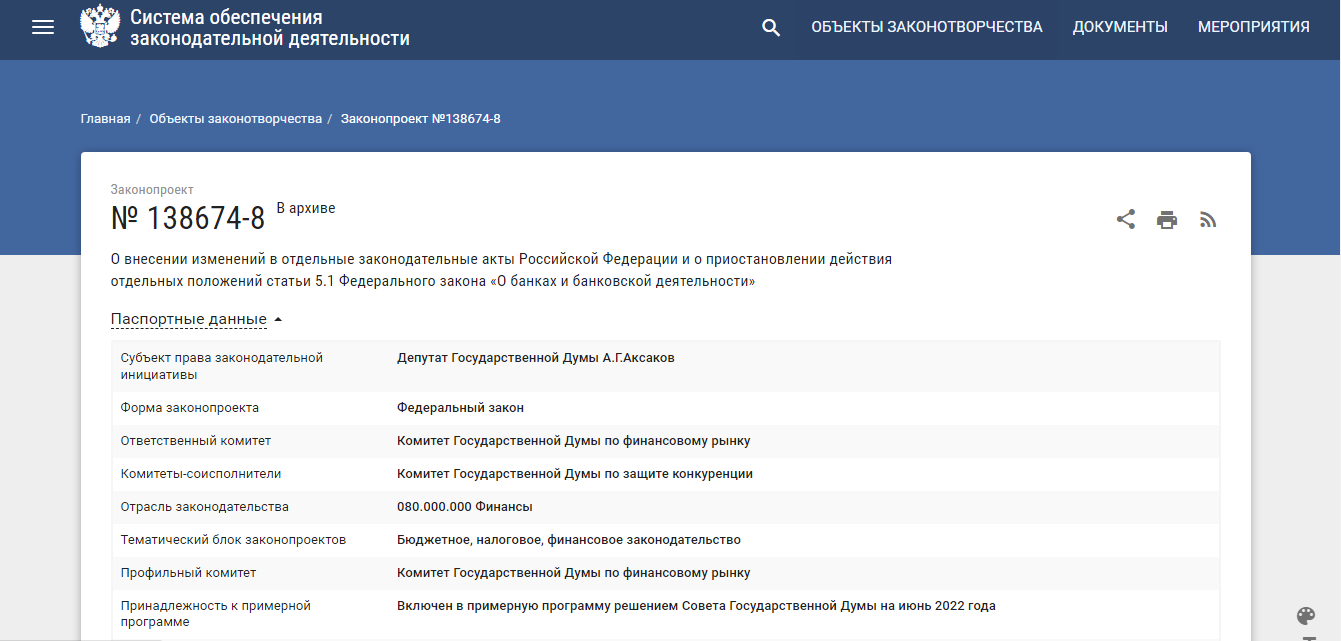Open the Мероприятия menu item
Viewport: 1341px width, 641px height.
[1254, 27]
